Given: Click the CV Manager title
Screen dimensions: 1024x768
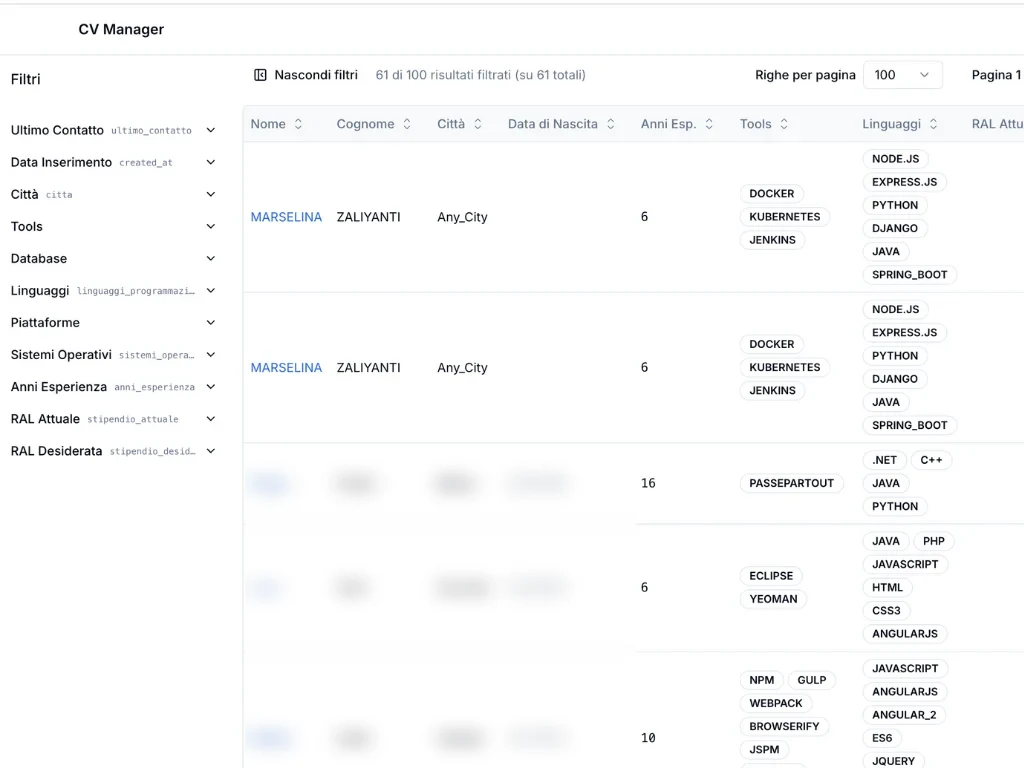Looking at the screenshot, I should tap(121, 29).
